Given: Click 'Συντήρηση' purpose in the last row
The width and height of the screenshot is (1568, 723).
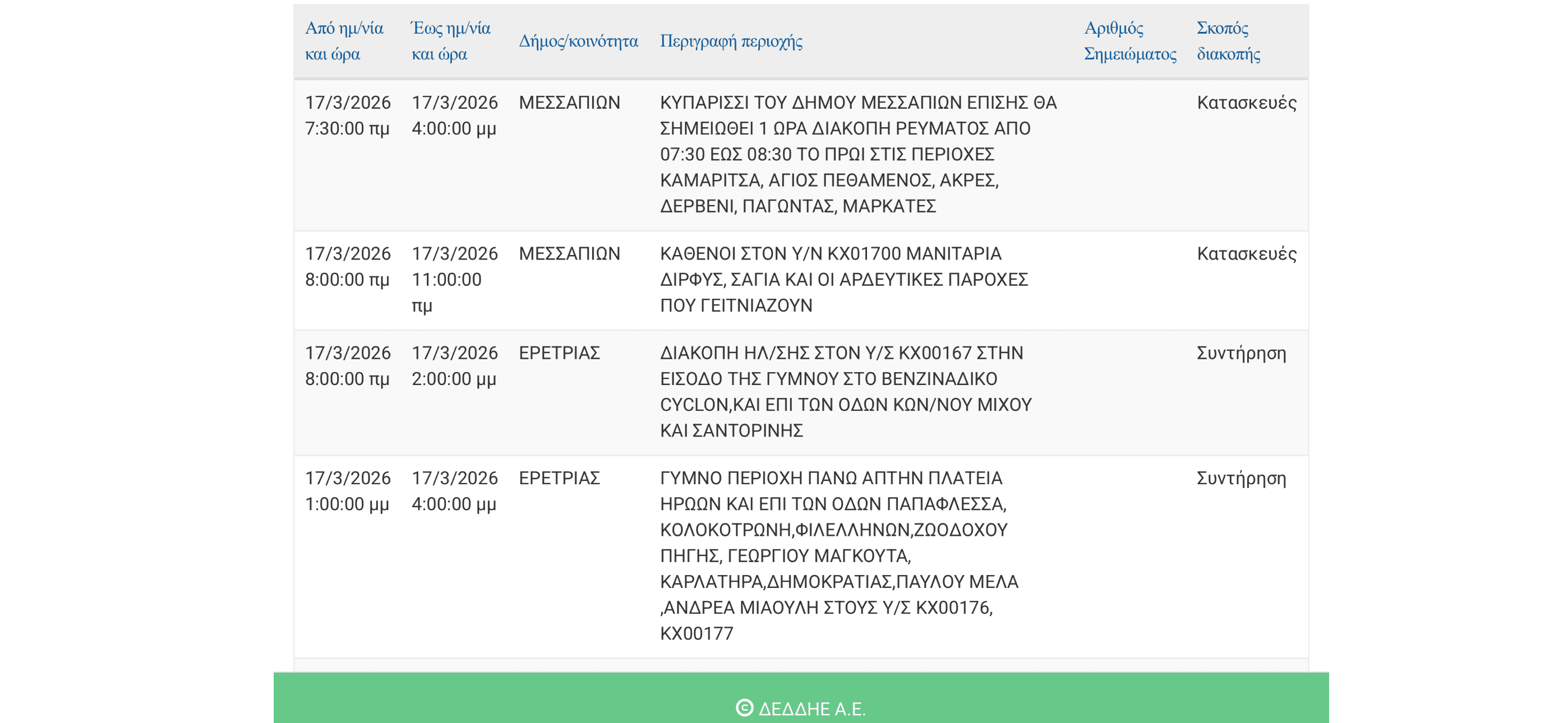Looking at the screenshot, I should pos(1240,478).
